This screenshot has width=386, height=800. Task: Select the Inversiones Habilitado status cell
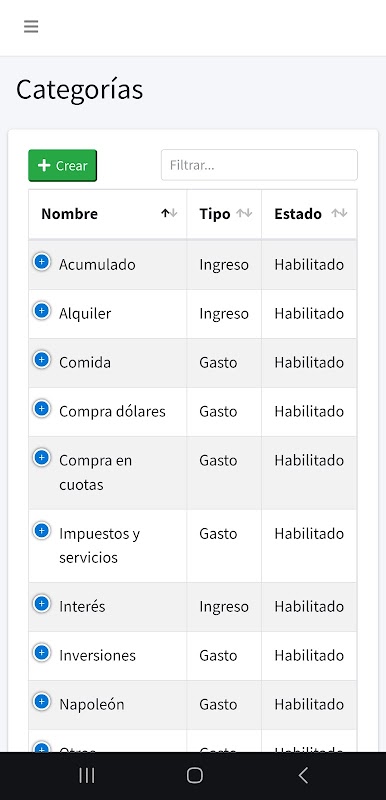(x=310, y=656)
